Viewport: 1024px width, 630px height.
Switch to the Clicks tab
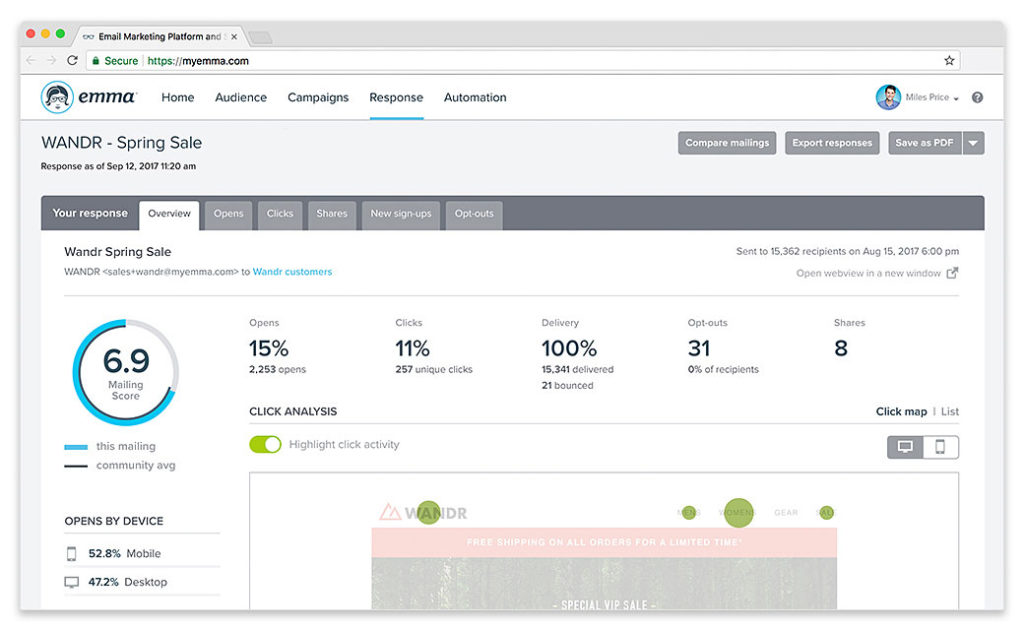(x=279, y=214)
